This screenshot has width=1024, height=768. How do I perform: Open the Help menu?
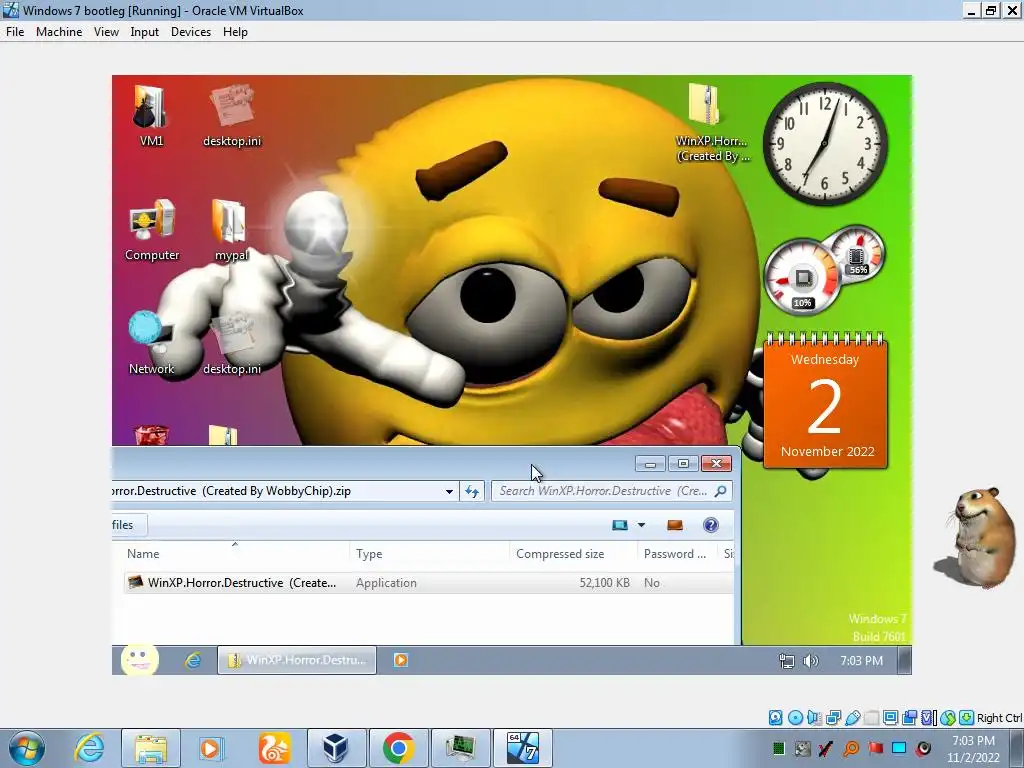click(x=235, y=31)
